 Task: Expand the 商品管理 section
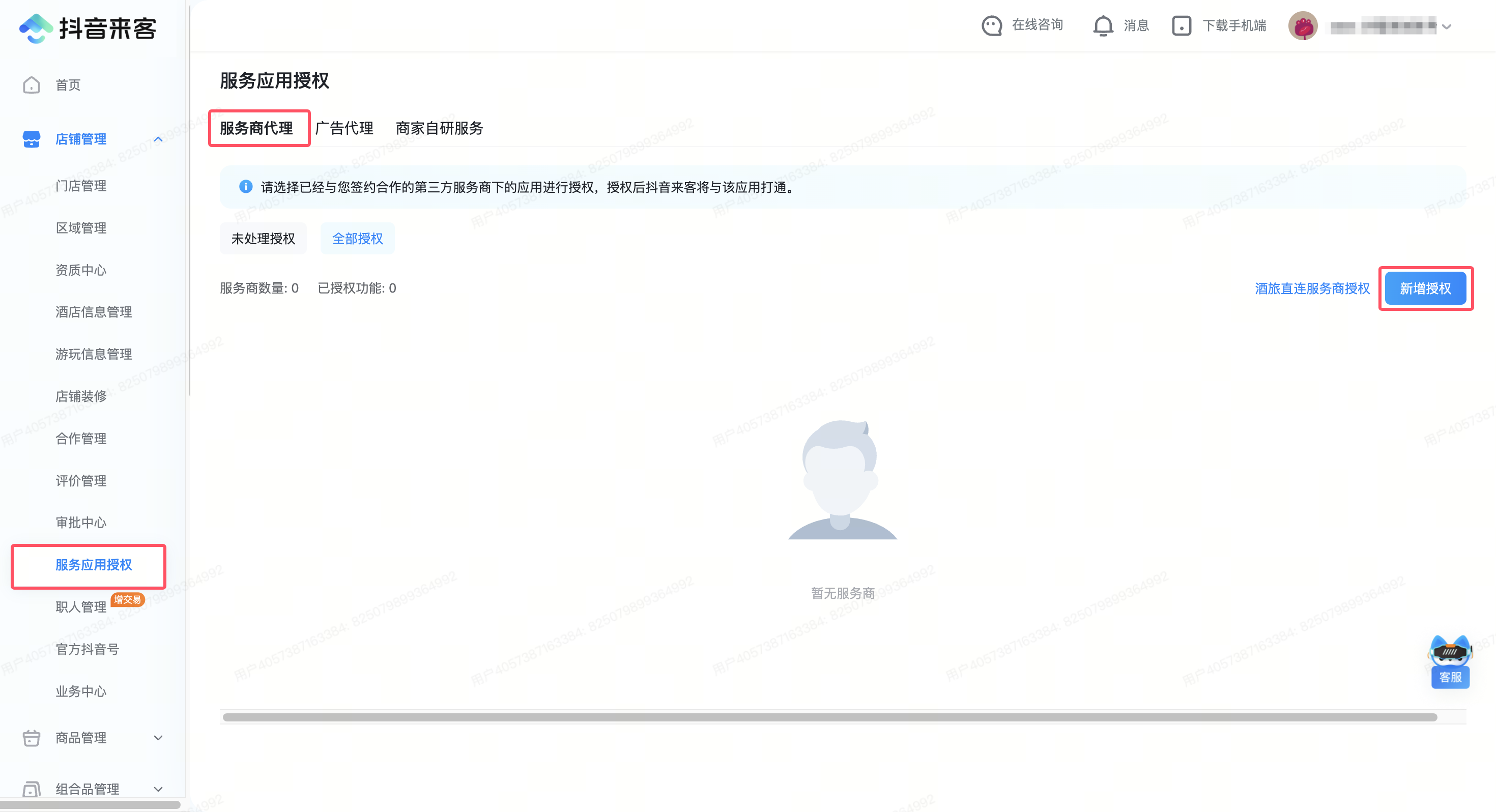click(x=157, y=738)
